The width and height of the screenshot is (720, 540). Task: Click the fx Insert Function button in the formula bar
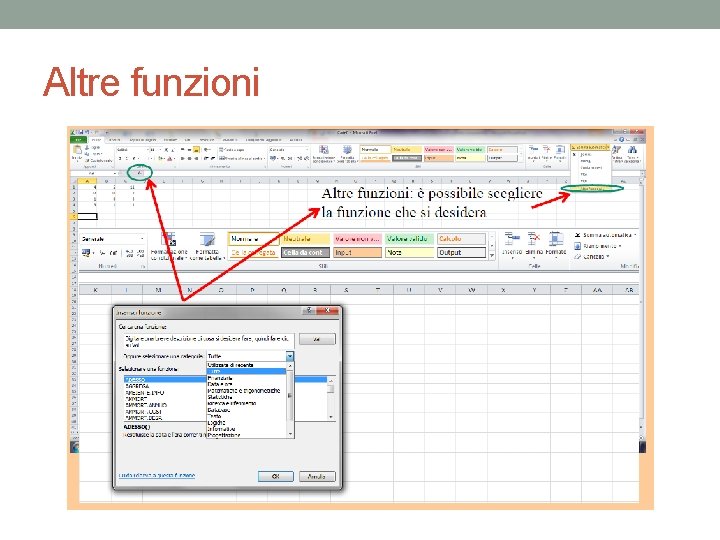coord(140,173)
